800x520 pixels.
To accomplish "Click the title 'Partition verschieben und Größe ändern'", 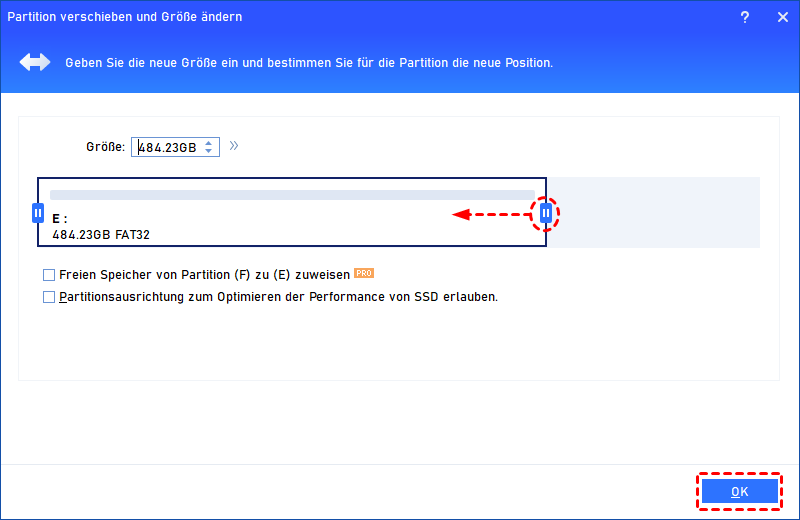I will [x=124, y=17].
